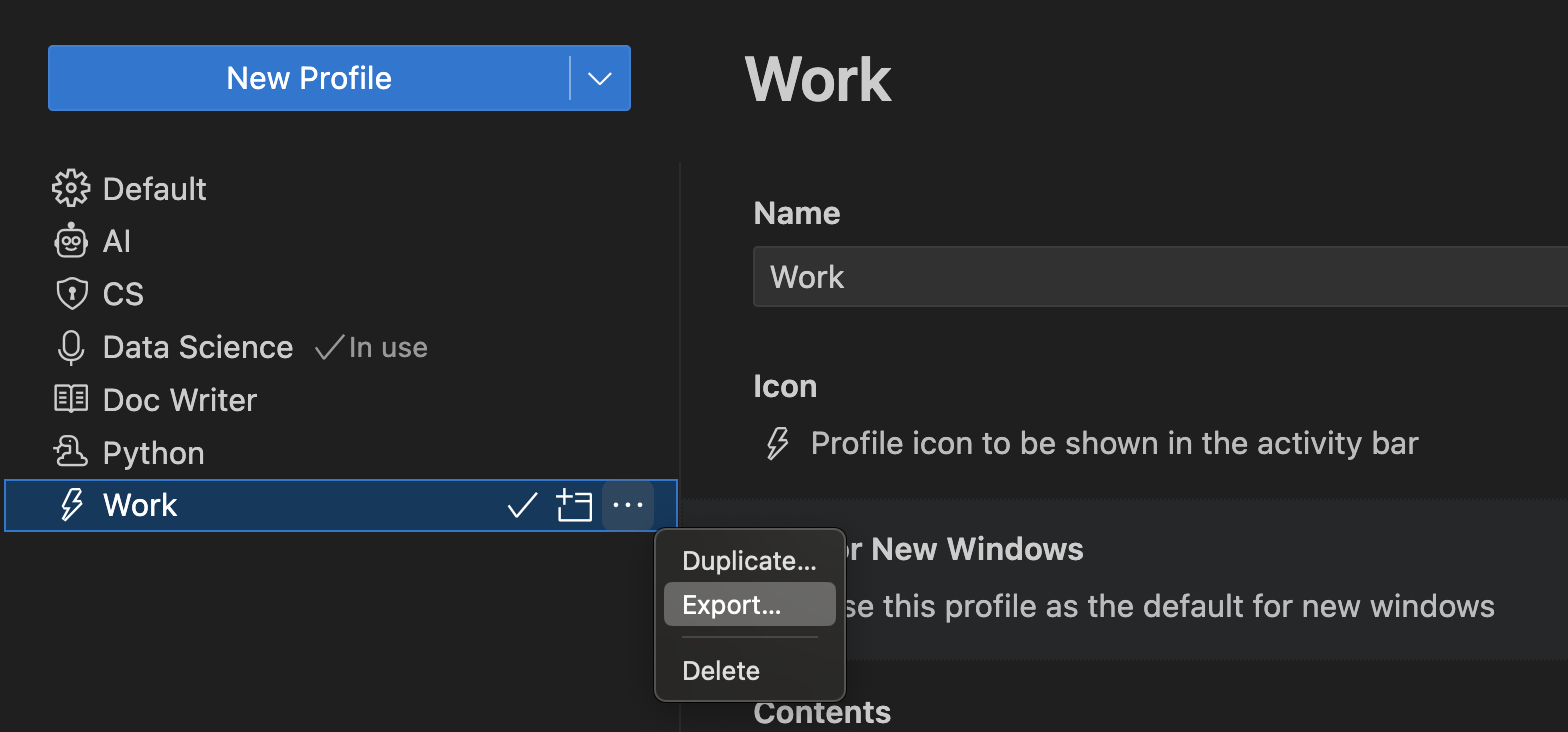Change the profile icon in the Icon section
The image size is (1568, 732).
[x=777, y=443]
